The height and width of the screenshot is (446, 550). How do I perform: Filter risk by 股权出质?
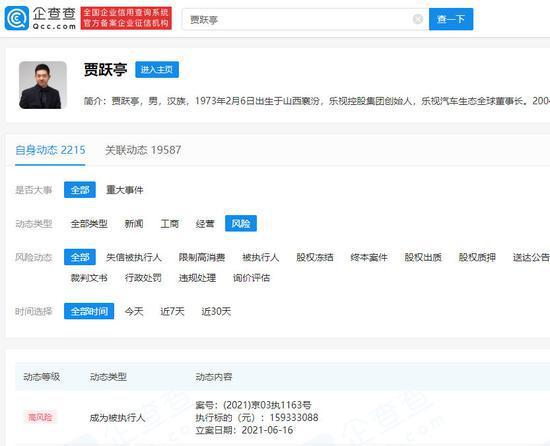point(423,257)
